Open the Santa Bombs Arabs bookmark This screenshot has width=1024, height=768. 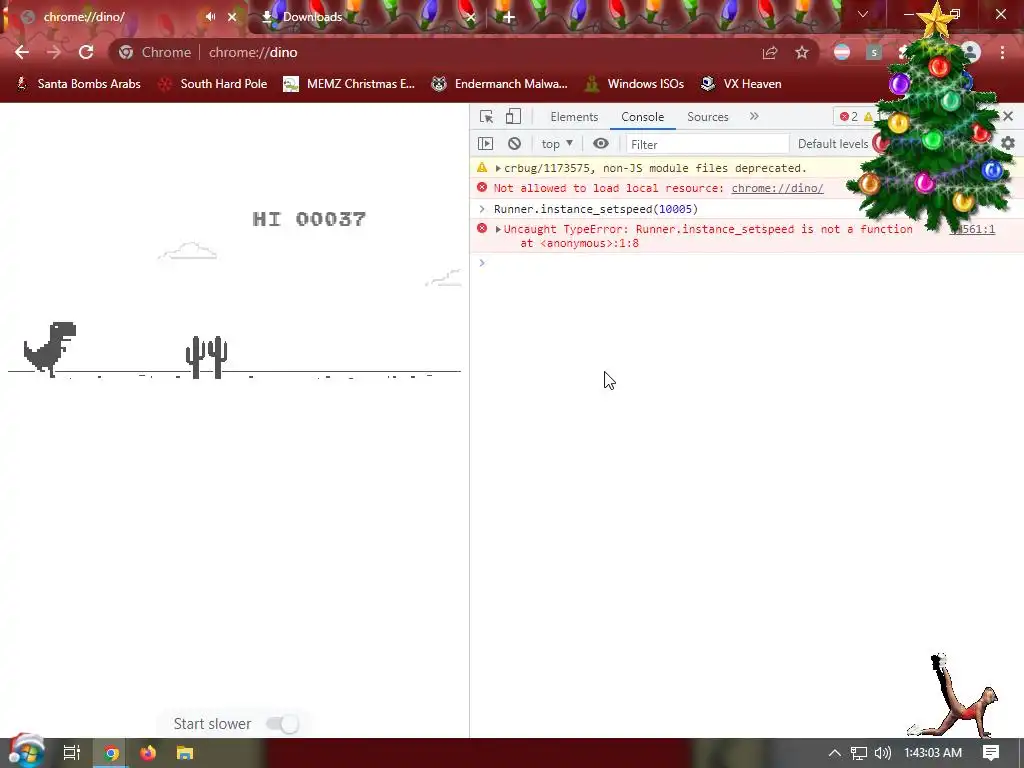point(78,84)
